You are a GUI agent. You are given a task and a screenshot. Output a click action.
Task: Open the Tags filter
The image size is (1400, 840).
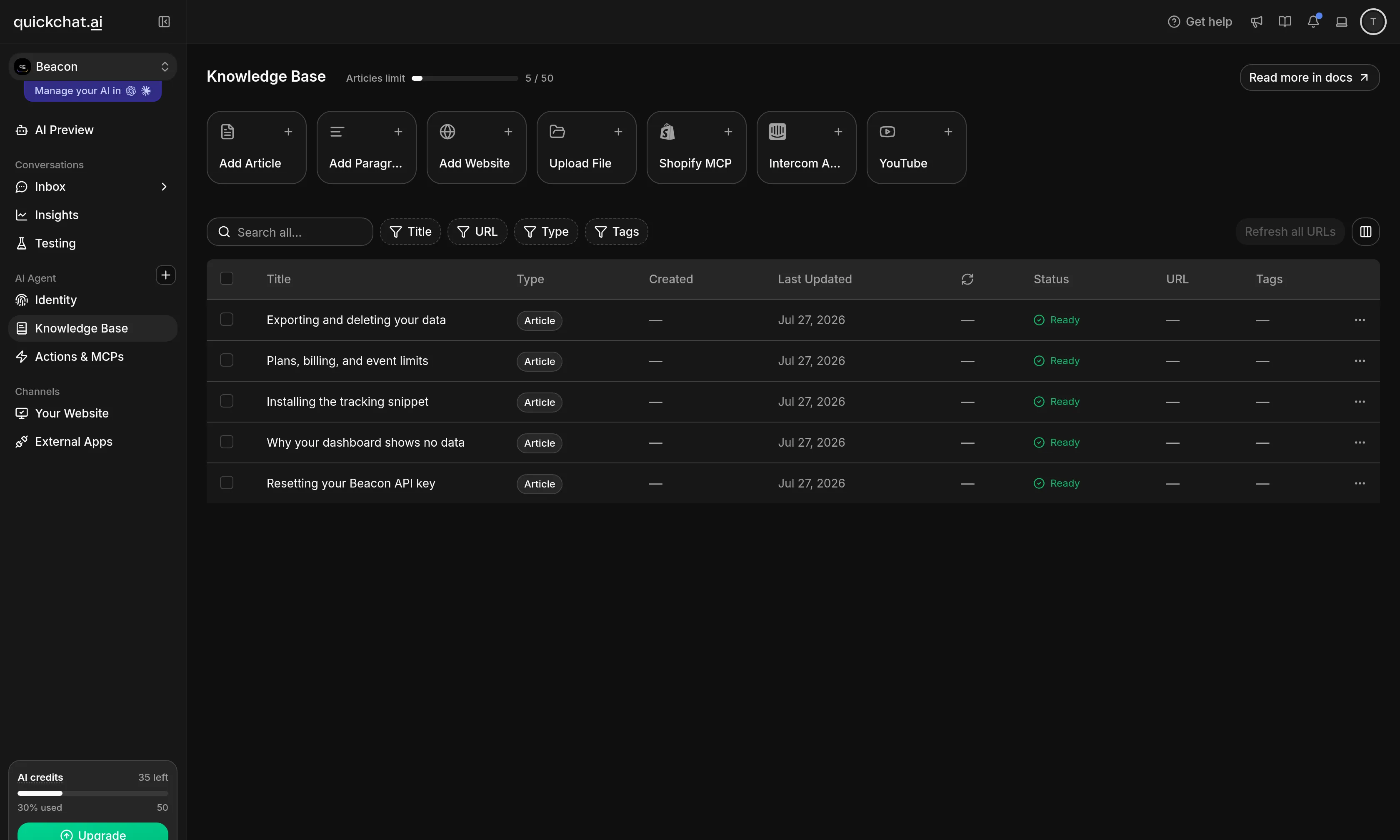click(x=616, y=232)
